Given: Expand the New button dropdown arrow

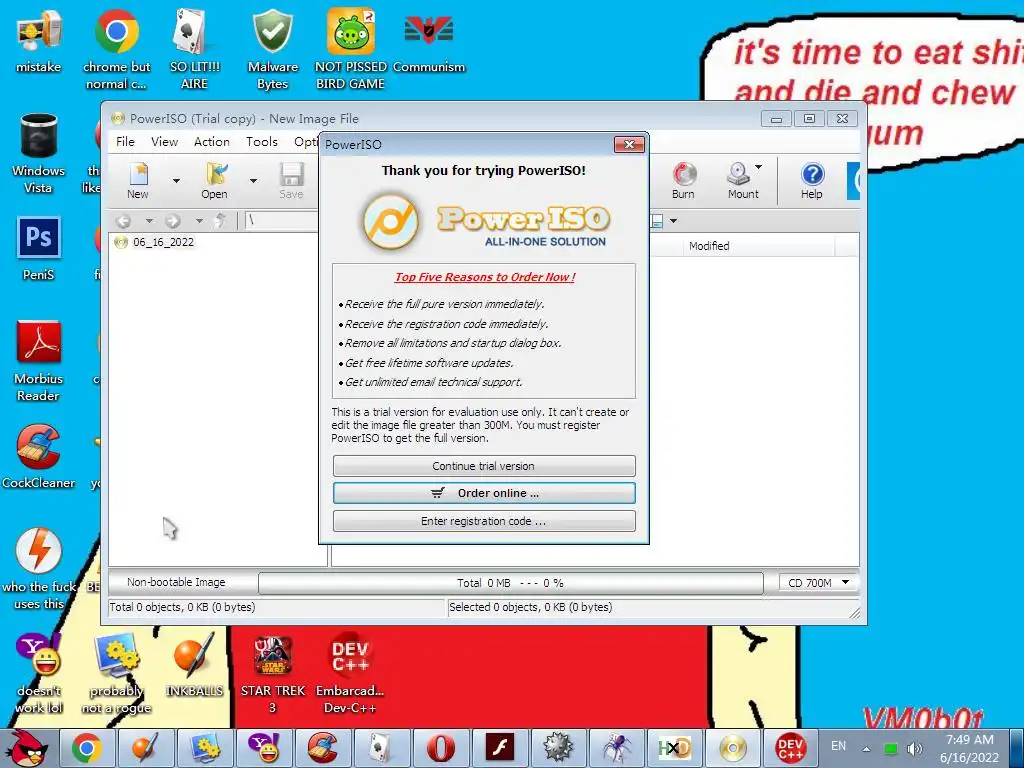Looking at the screenshot, I should pyautogui.click(x=176, y=180).
